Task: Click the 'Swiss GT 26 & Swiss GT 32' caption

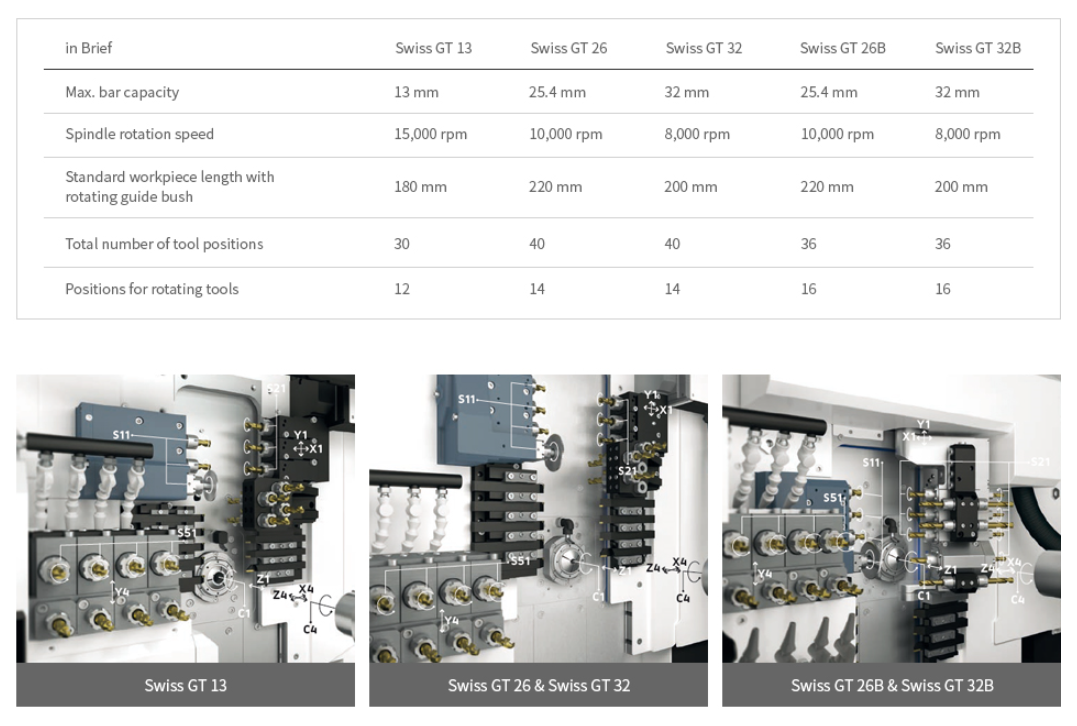Action: coord(538,685)
